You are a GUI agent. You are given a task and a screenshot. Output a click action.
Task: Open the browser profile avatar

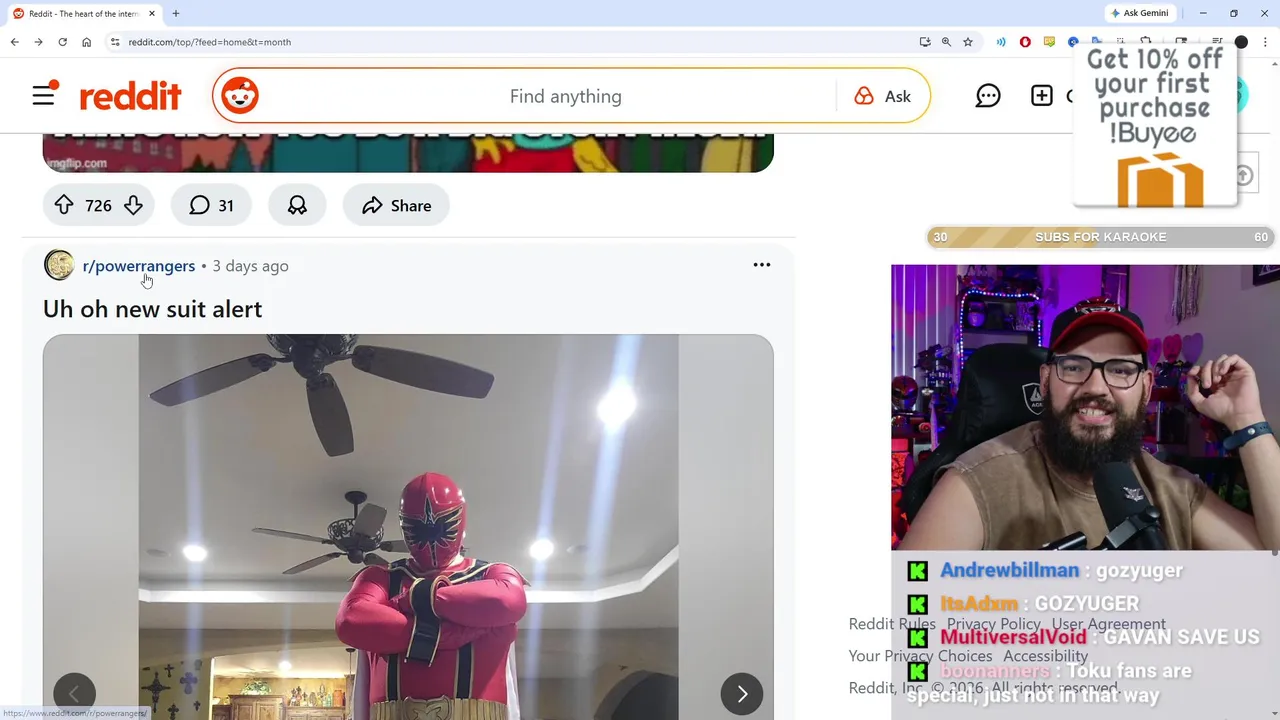1241,42
